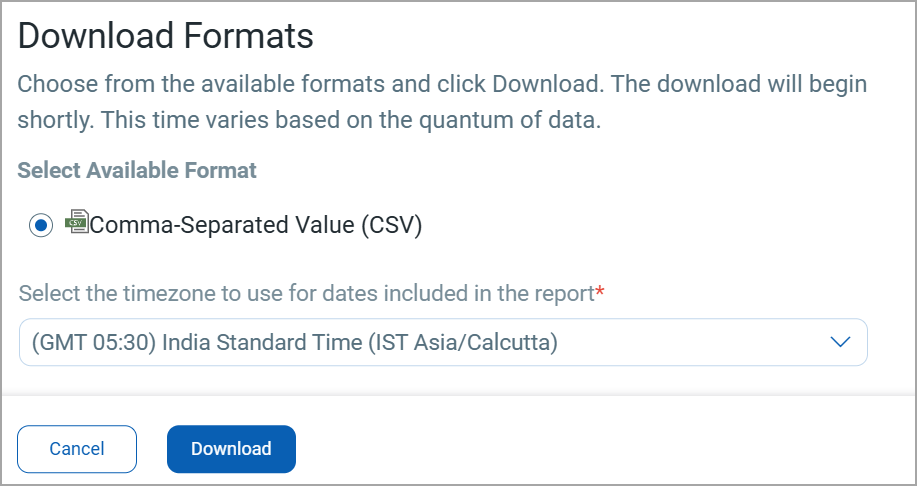Click the Download Formats heading
This screenshot has width=917, height=486.
166,36
